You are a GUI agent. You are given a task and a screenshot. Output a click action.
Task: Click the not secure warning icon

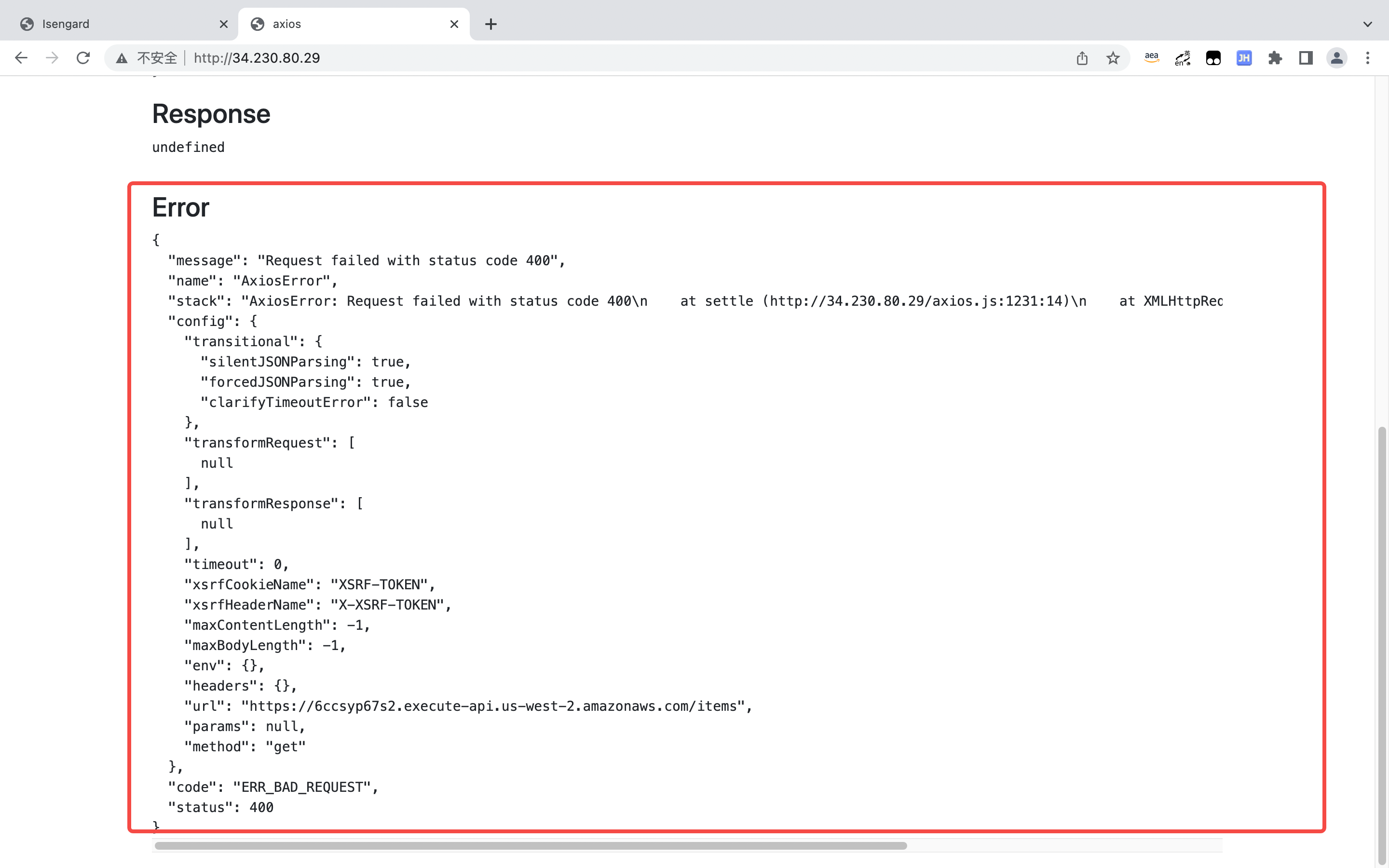122,58
